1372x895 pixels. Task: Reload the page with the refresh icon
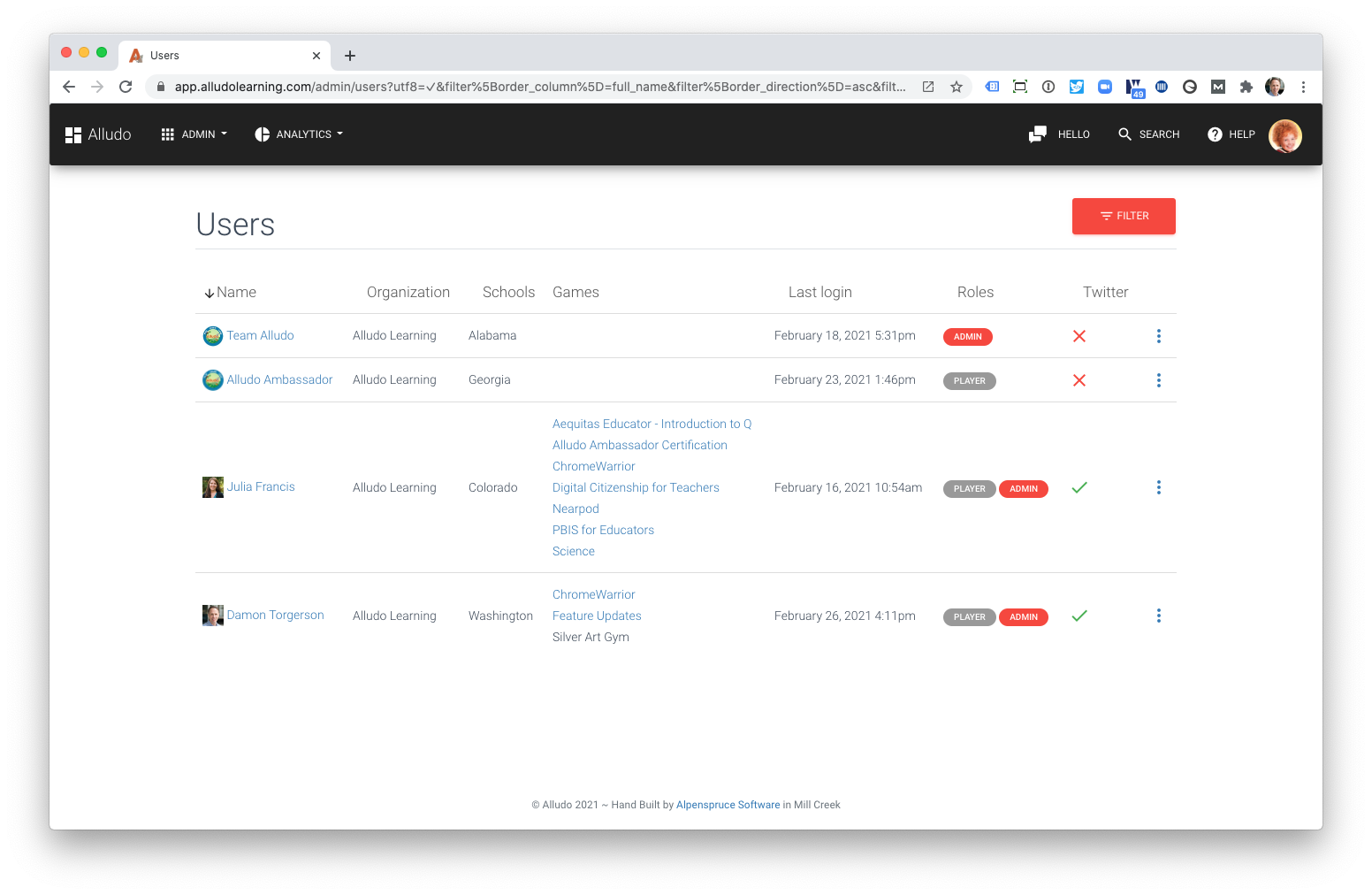126,87
